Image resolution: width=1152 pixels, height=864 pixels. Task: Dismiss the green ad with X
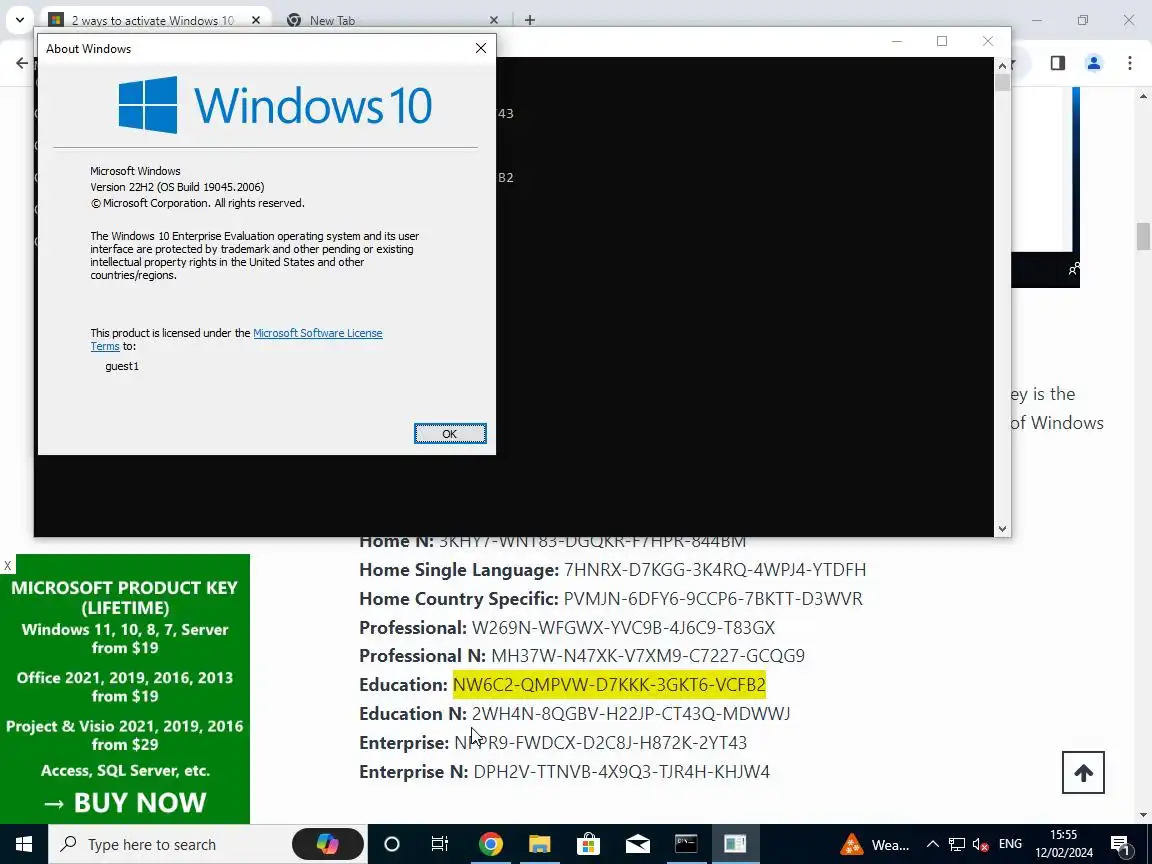[x=7, y=565]
